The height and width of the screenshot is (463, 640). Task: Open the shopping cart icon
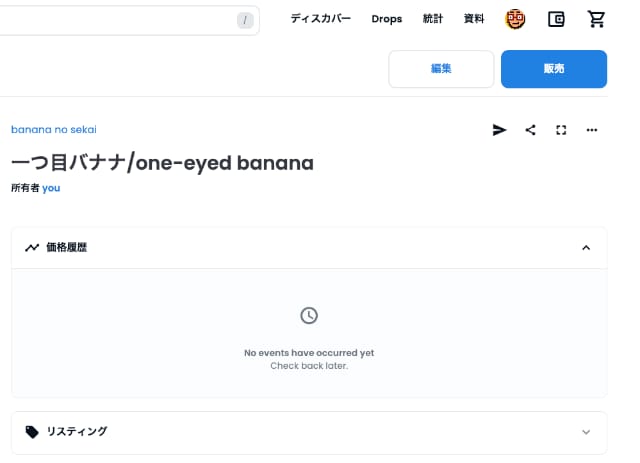coord(596,19)
